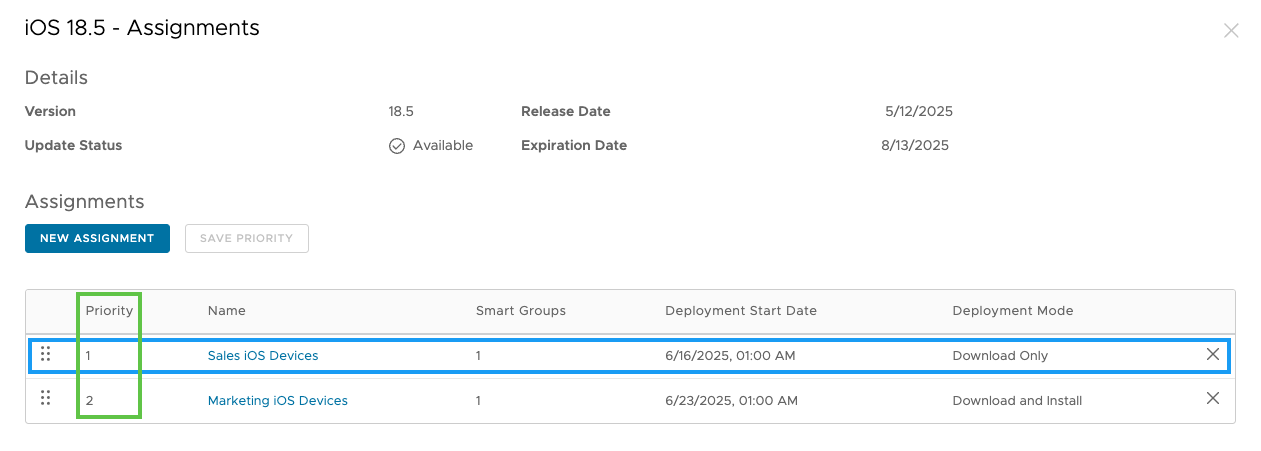
Task: Close the iOS 18.5 Assignments dialog
Action: click(1231, 31)
